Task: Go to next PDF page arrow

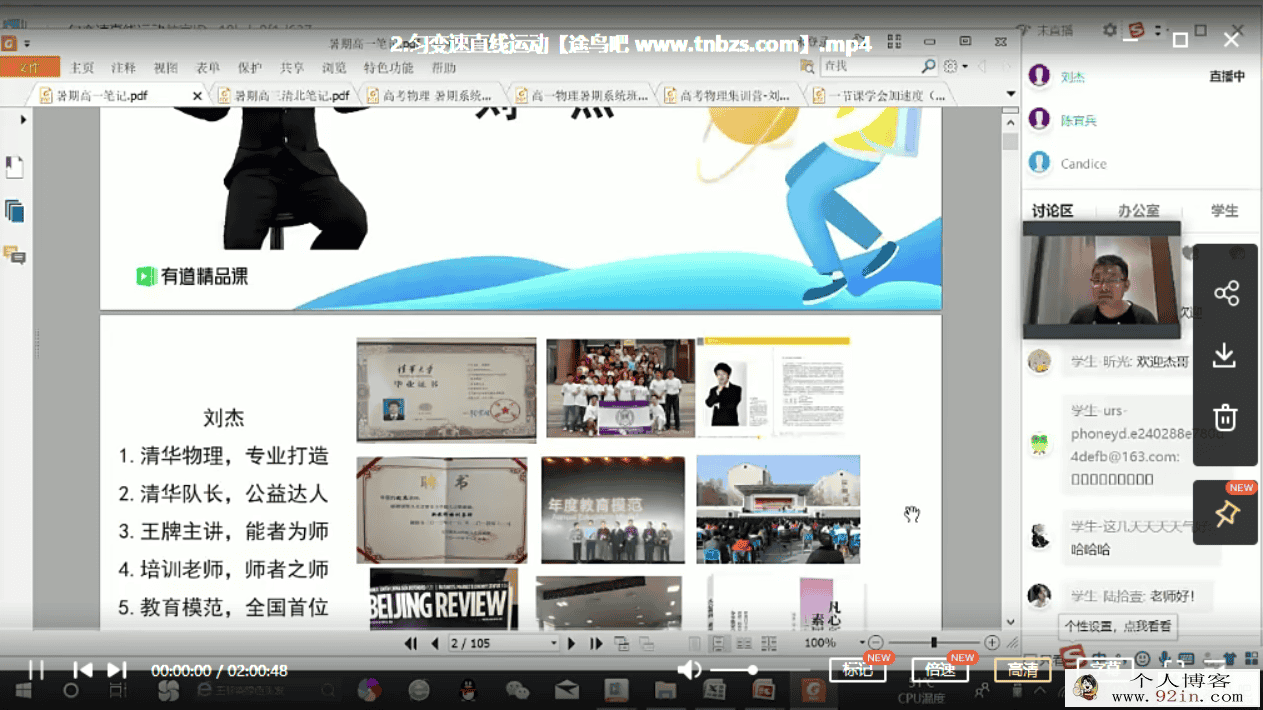Action: [572, 643]
